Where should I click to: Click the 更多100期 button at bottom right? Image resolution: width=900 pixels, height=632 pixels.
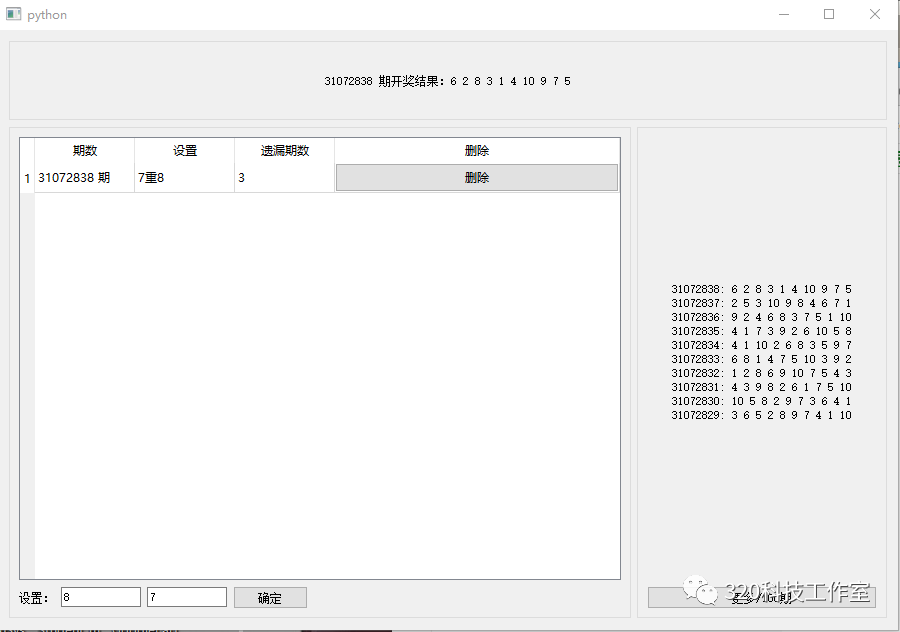click(x=761, y=596)
